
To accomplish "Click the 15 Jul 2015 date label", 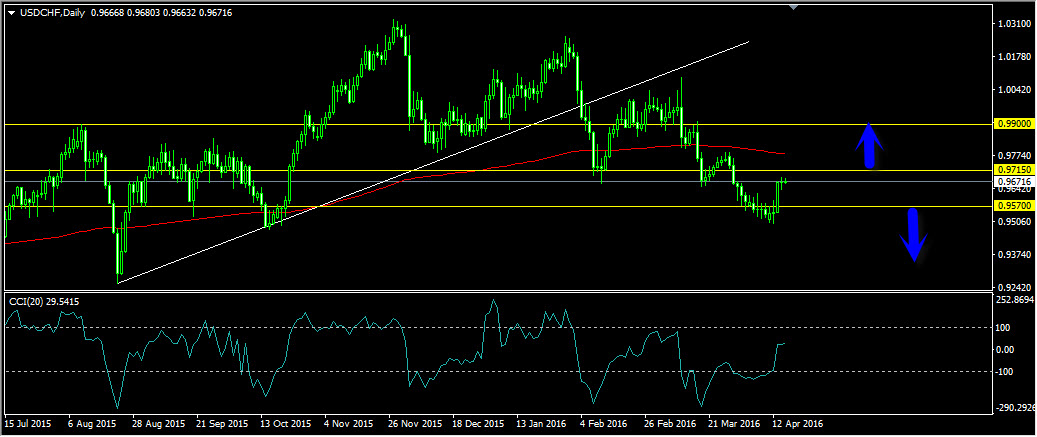I will 28,422.
